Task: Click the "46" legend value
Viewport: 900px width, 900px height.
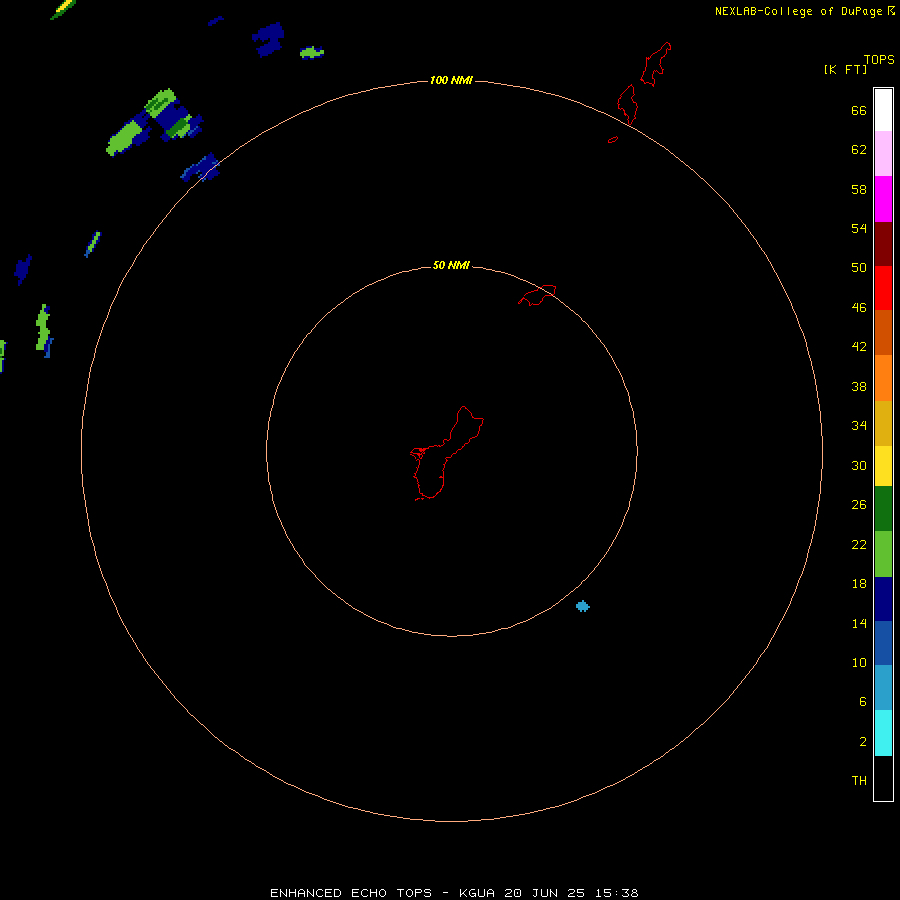Action: (x=859, y=308)
